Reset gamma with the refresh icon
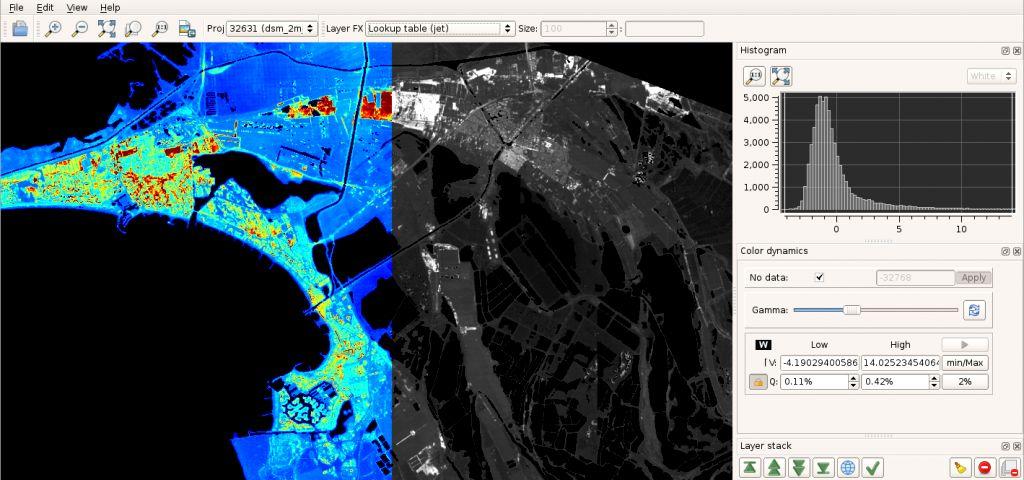1024x480 pixels. click(x=974, y=310)
